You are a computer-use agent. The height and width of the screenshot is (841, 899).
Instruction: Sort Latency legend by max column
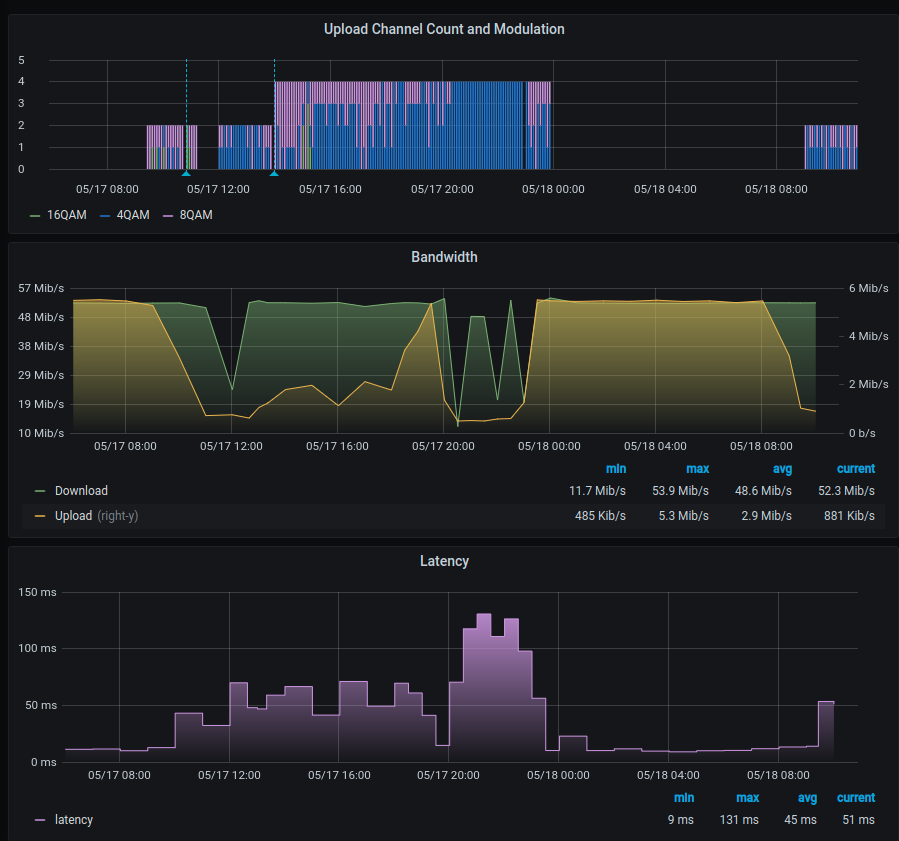746,798
